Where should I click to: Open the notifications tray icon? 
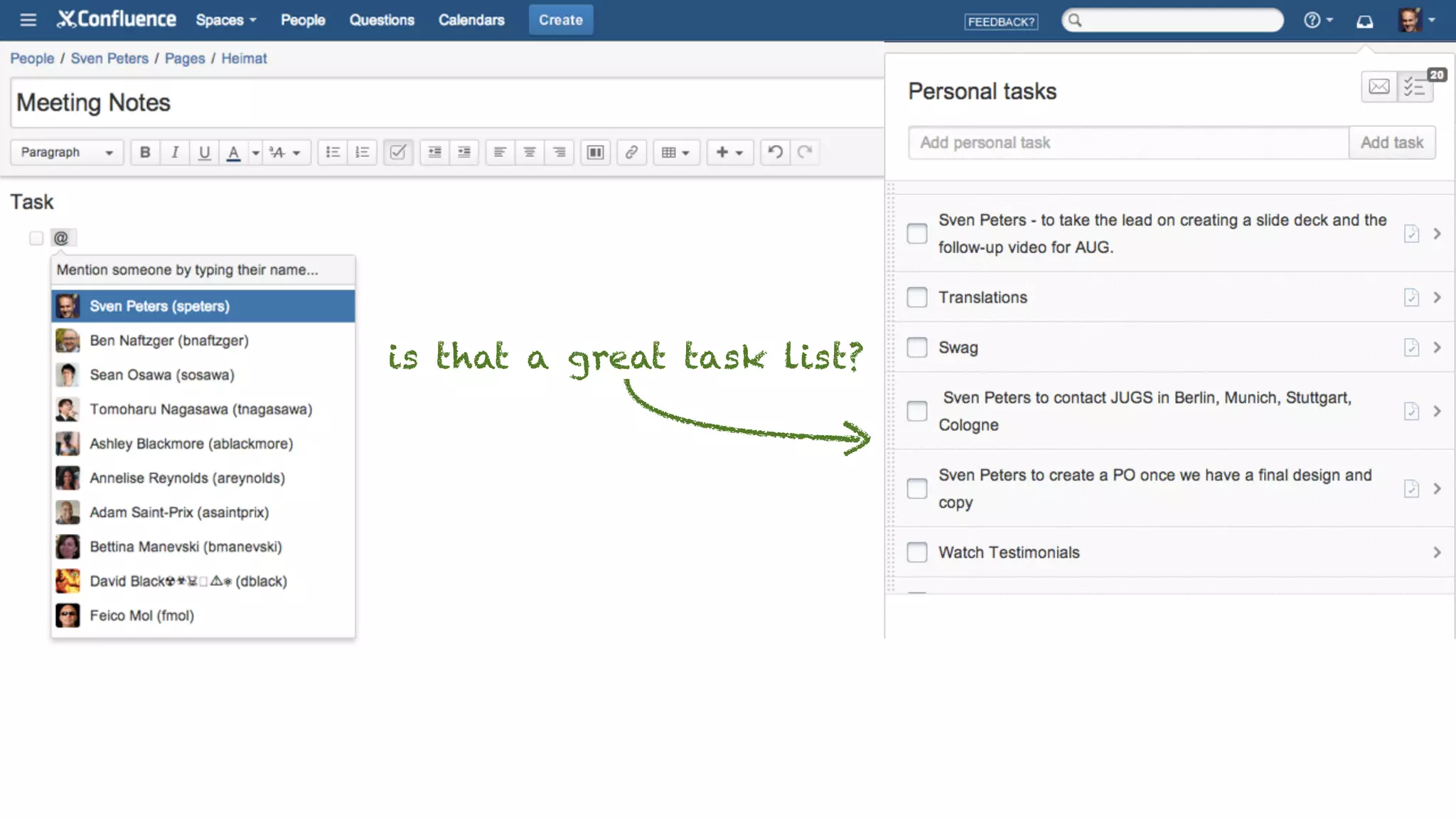coord(1364,21)
